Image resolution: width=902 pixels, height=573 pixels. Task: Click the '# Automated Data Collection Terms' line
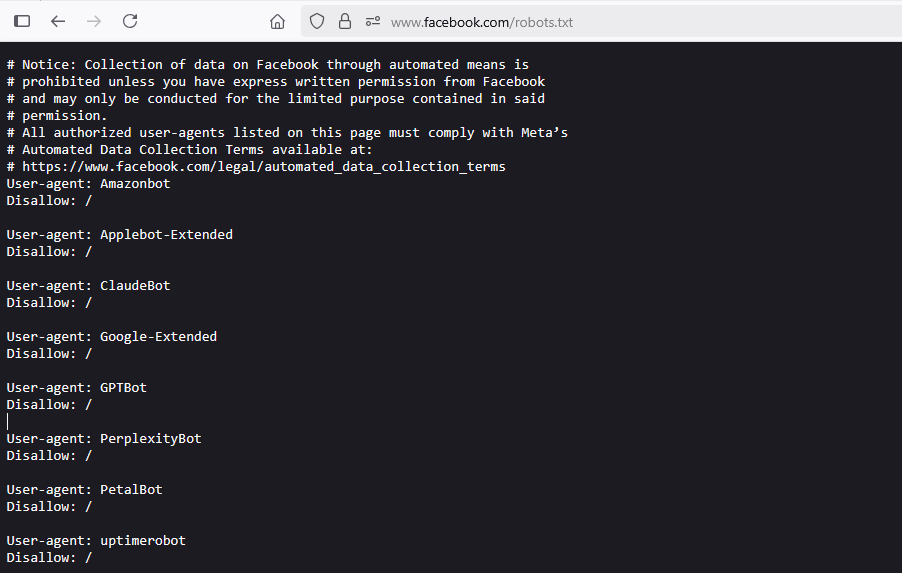coord(189,150)
